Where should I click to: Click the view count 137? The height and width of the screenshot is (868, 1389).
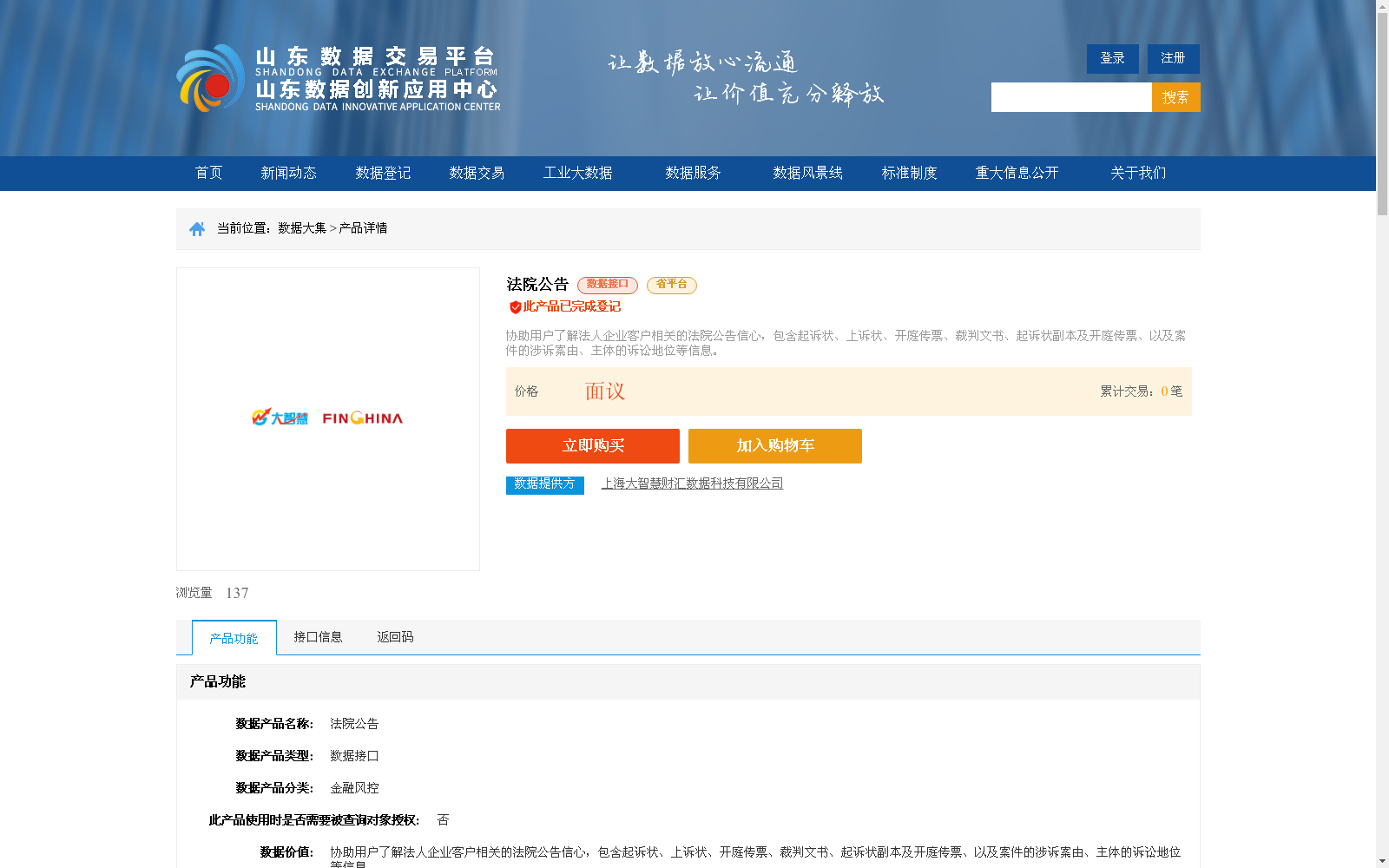(x=237, y=593)
